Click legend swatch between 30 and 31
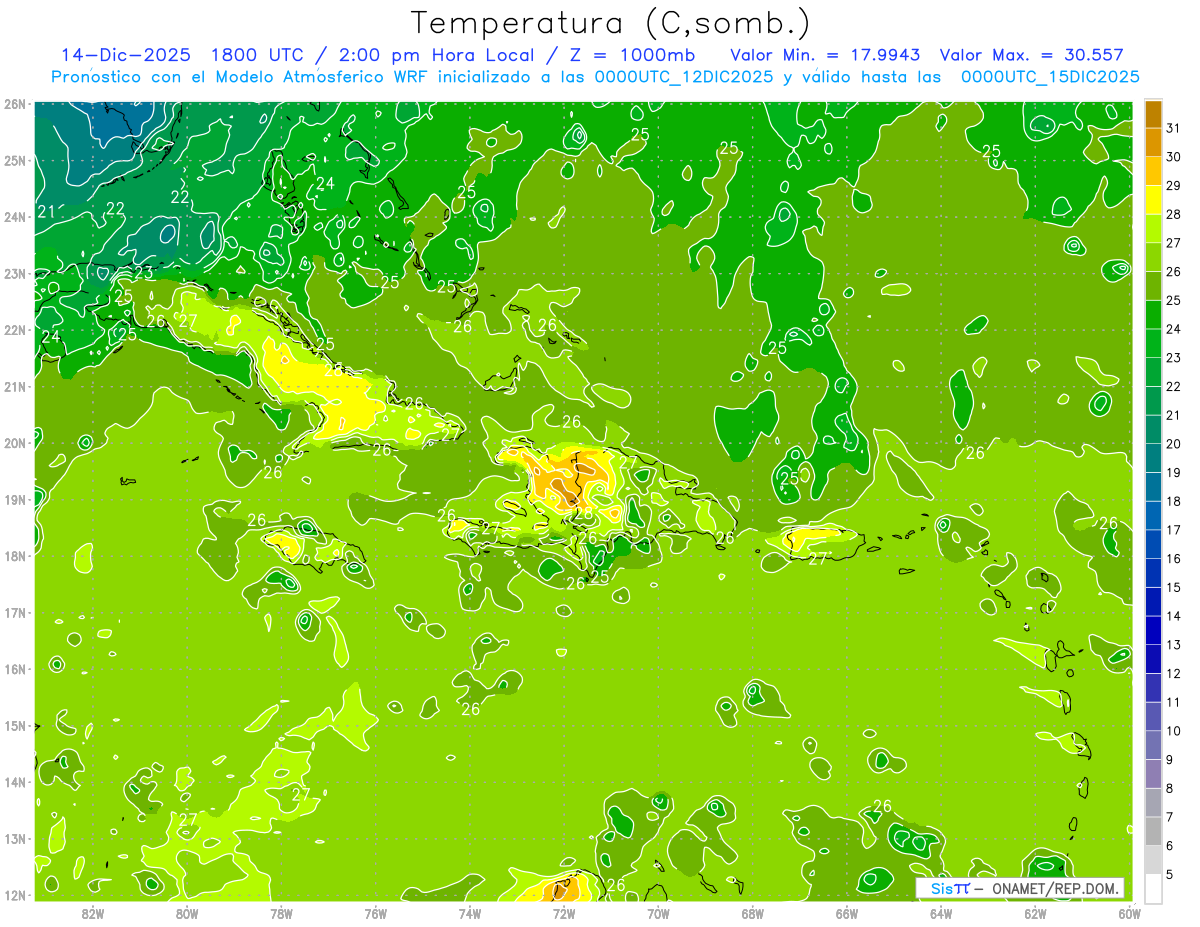Screen dimensions: 1200x927 pyautogui.click(x=1153, y=143)
